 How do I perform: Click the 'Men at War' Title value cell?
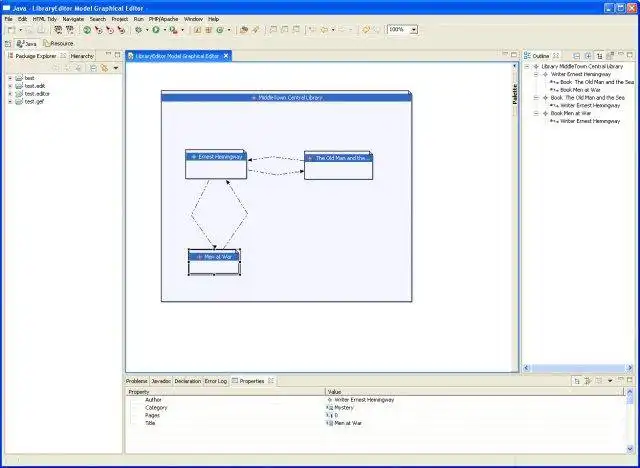coord(474,424)
